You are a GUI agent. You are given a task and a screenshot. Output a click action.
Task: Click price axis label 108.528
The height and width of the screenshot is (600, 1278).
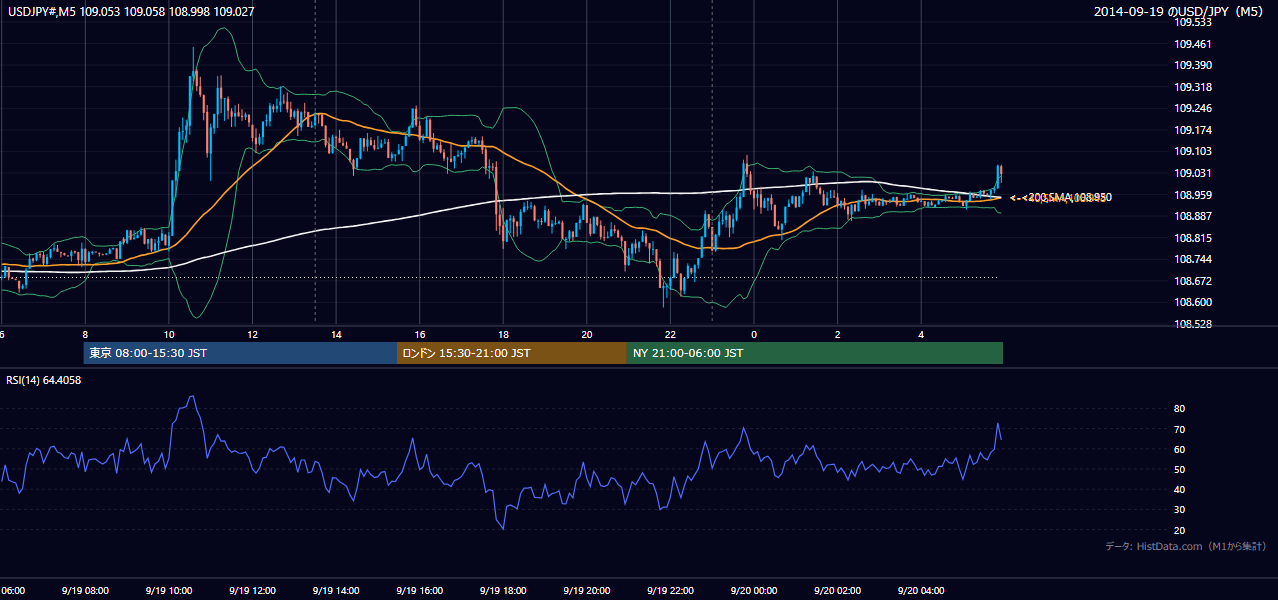[x=1193, y=324]
